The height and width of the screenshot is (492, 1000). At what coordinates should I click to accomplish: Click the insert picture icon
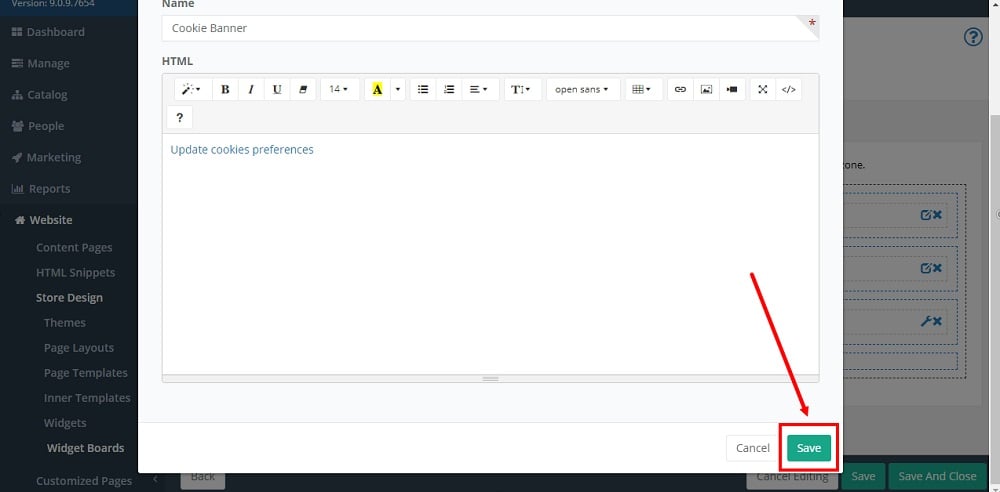click(706, 89)
